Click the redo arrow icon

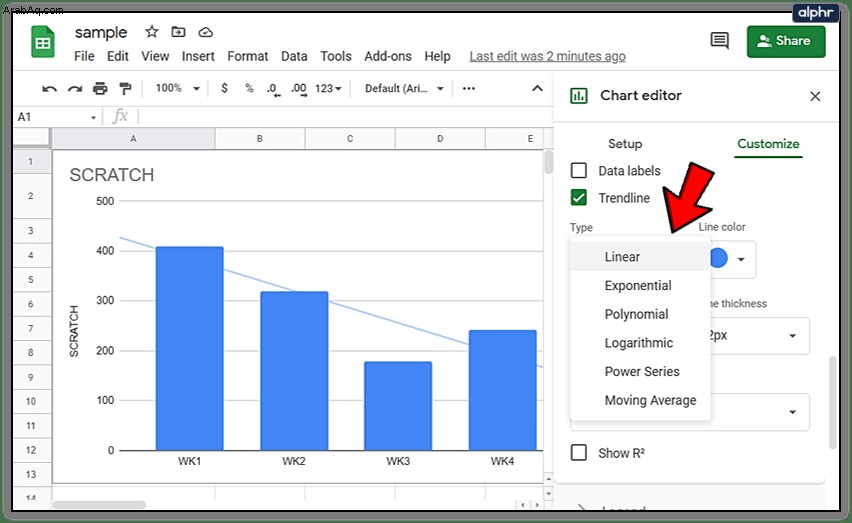[x=74, y=89]
